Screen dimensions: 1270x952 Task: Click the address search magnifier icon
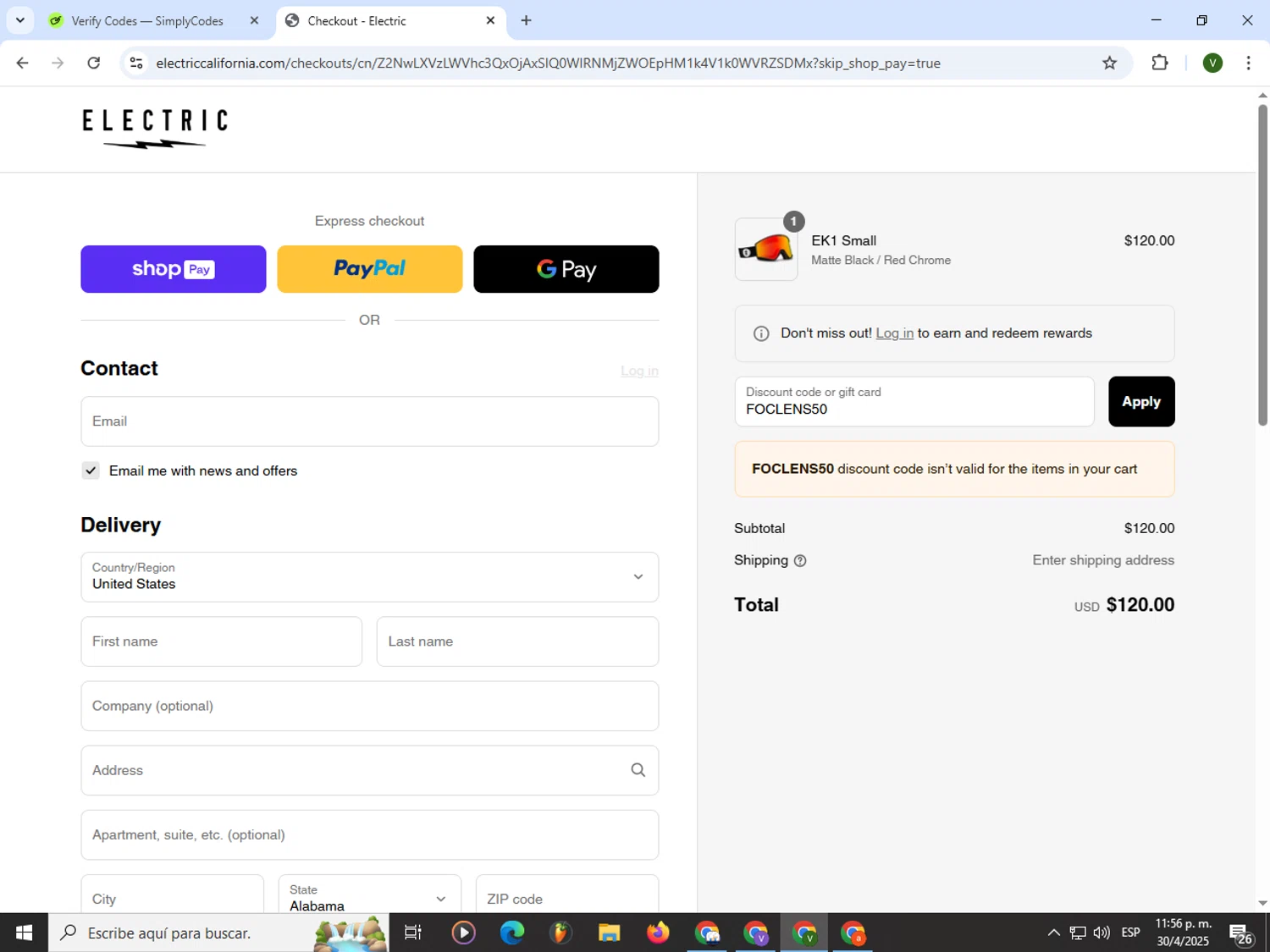(638, 770)
